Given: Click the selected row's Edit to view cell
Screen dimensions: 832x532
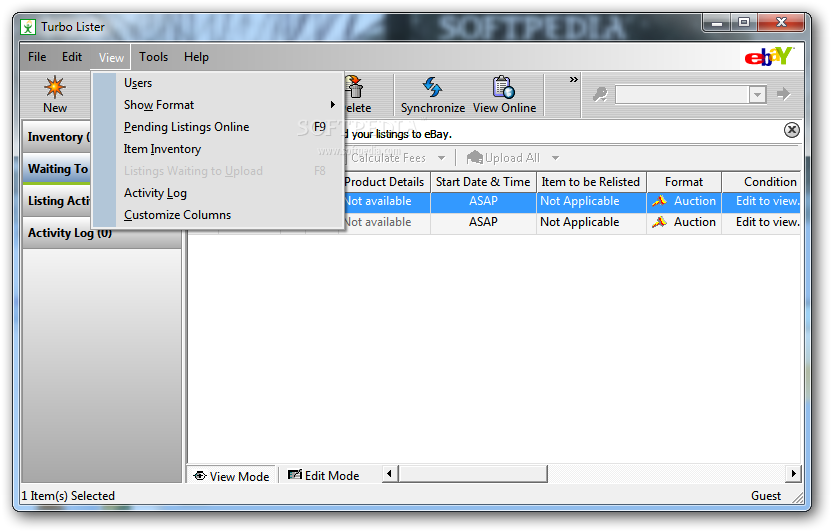Looking at the screenshot, I should (x=761, y=201).
